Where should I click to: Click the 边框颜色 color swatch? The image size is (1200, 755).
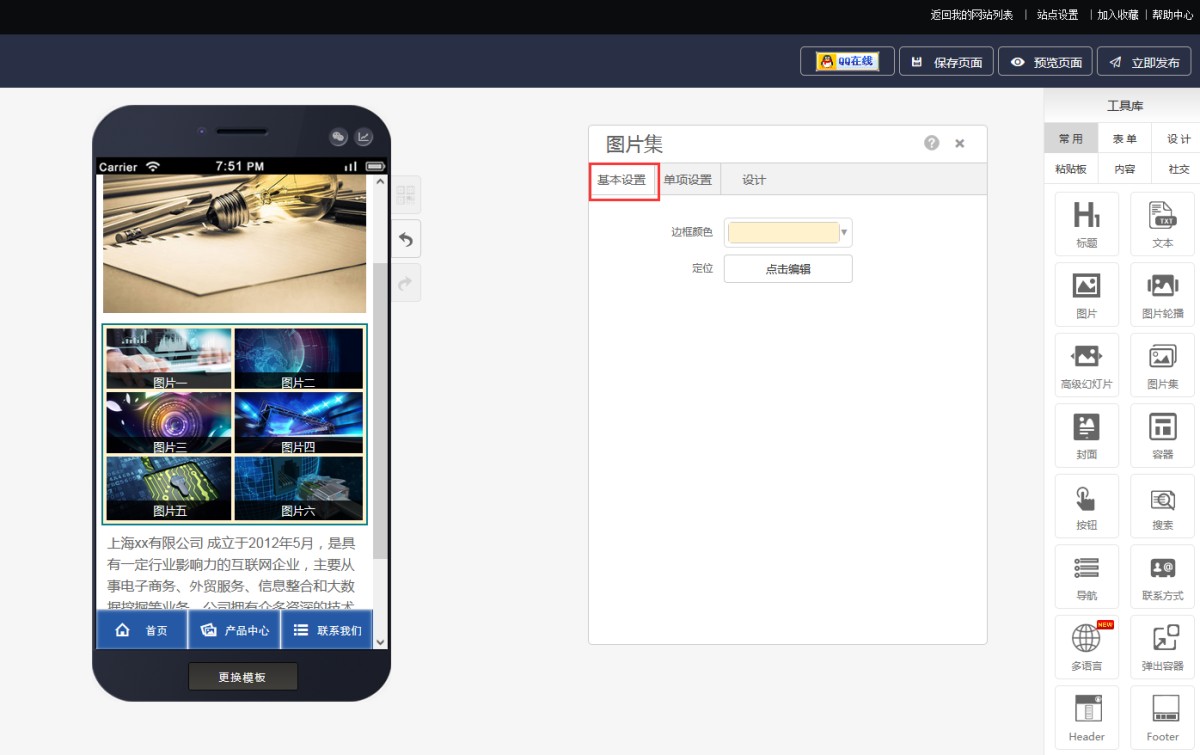[783, 232]
